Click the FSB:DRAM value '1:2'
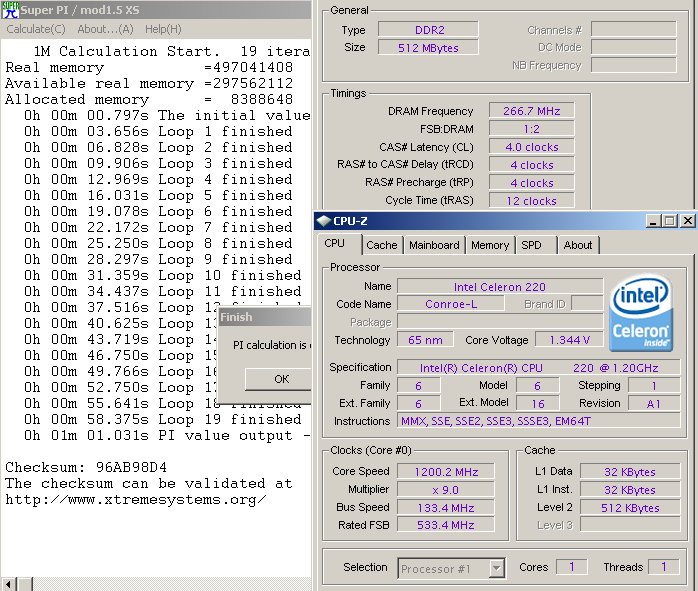 pyautogui.click(x=532, y=129)
